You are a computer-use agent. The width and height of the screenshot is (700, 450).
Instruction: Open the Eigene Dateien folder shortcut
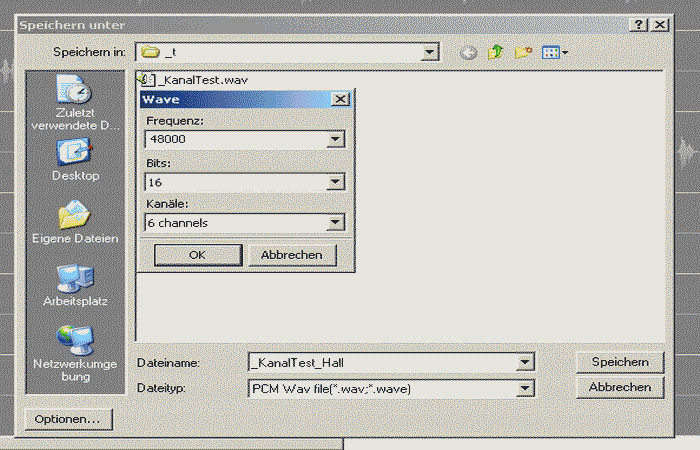pyautogui.click(x=75, y=223)
